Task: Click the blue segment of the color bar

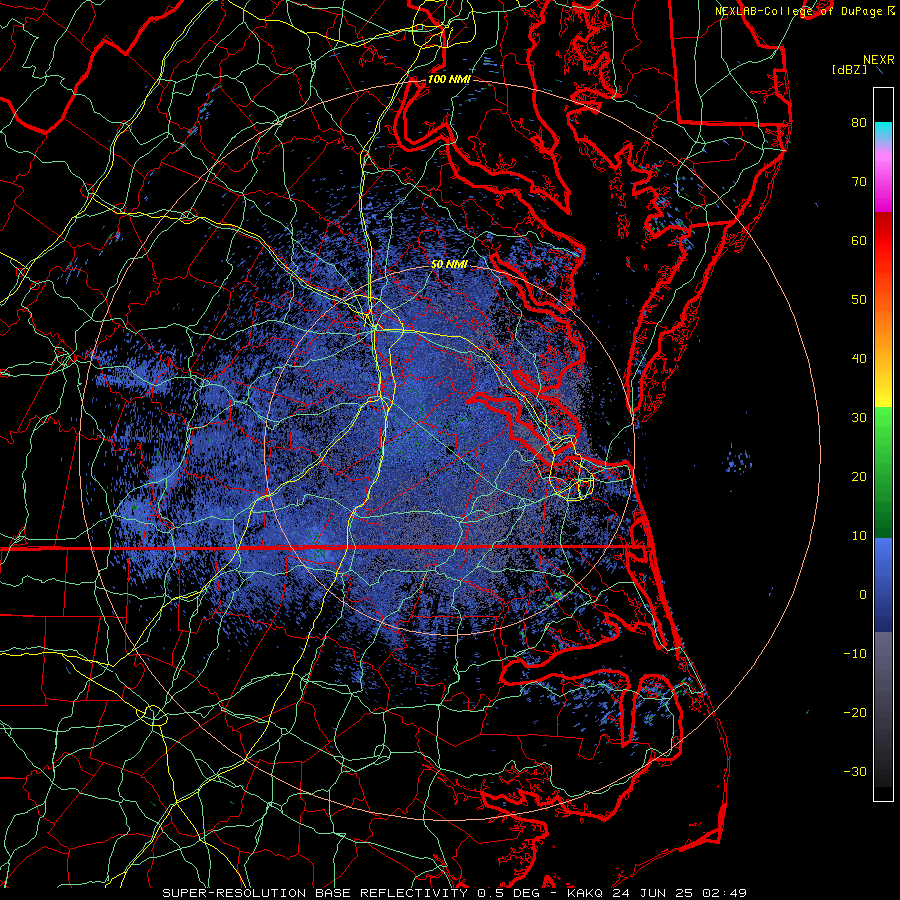Action: pos(883,584)
